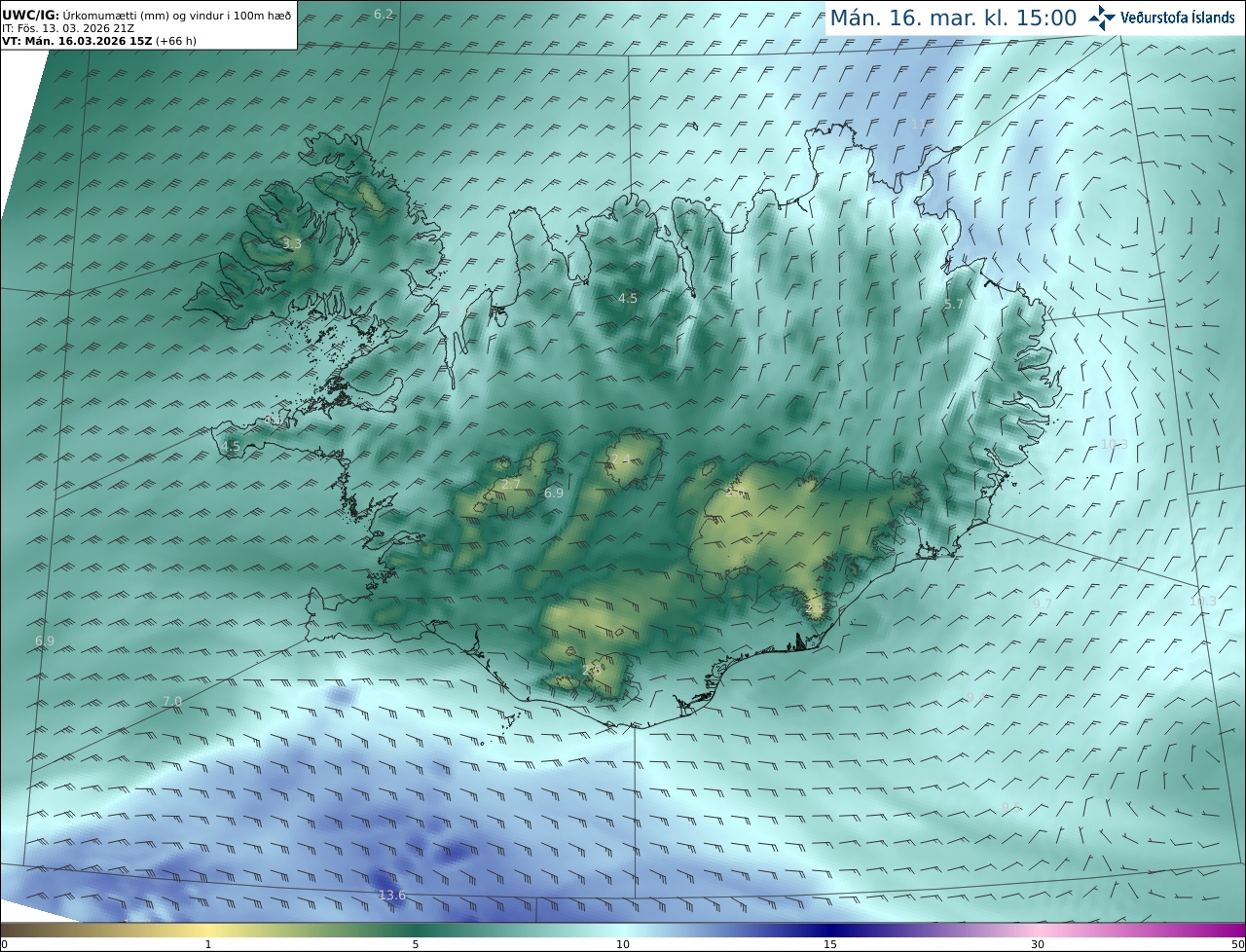Click the 30 label on the colour scale

(1038, 944)
